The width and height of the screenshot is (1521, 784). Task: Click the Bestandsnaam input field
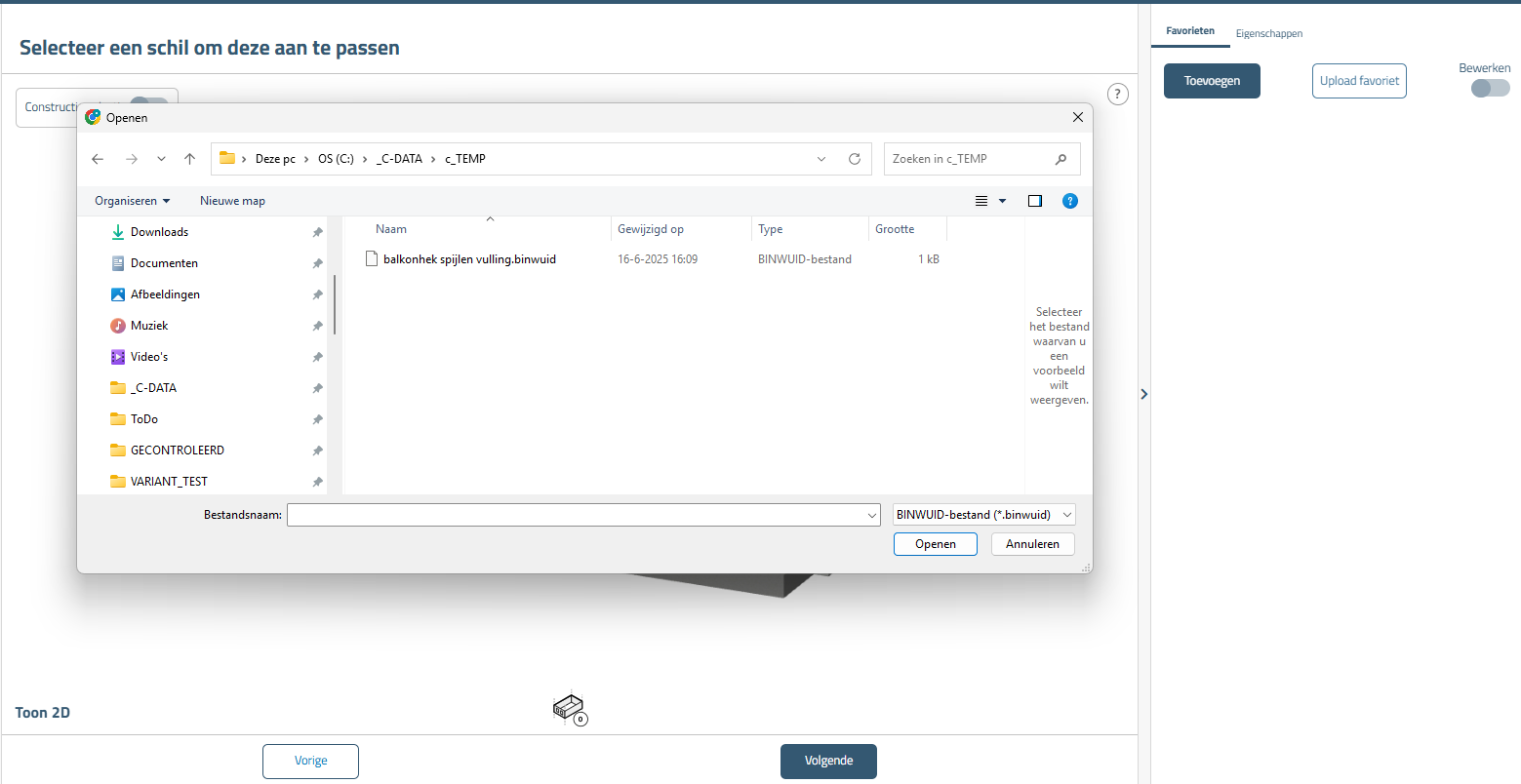pyautogui.click(x=576, y=515)
